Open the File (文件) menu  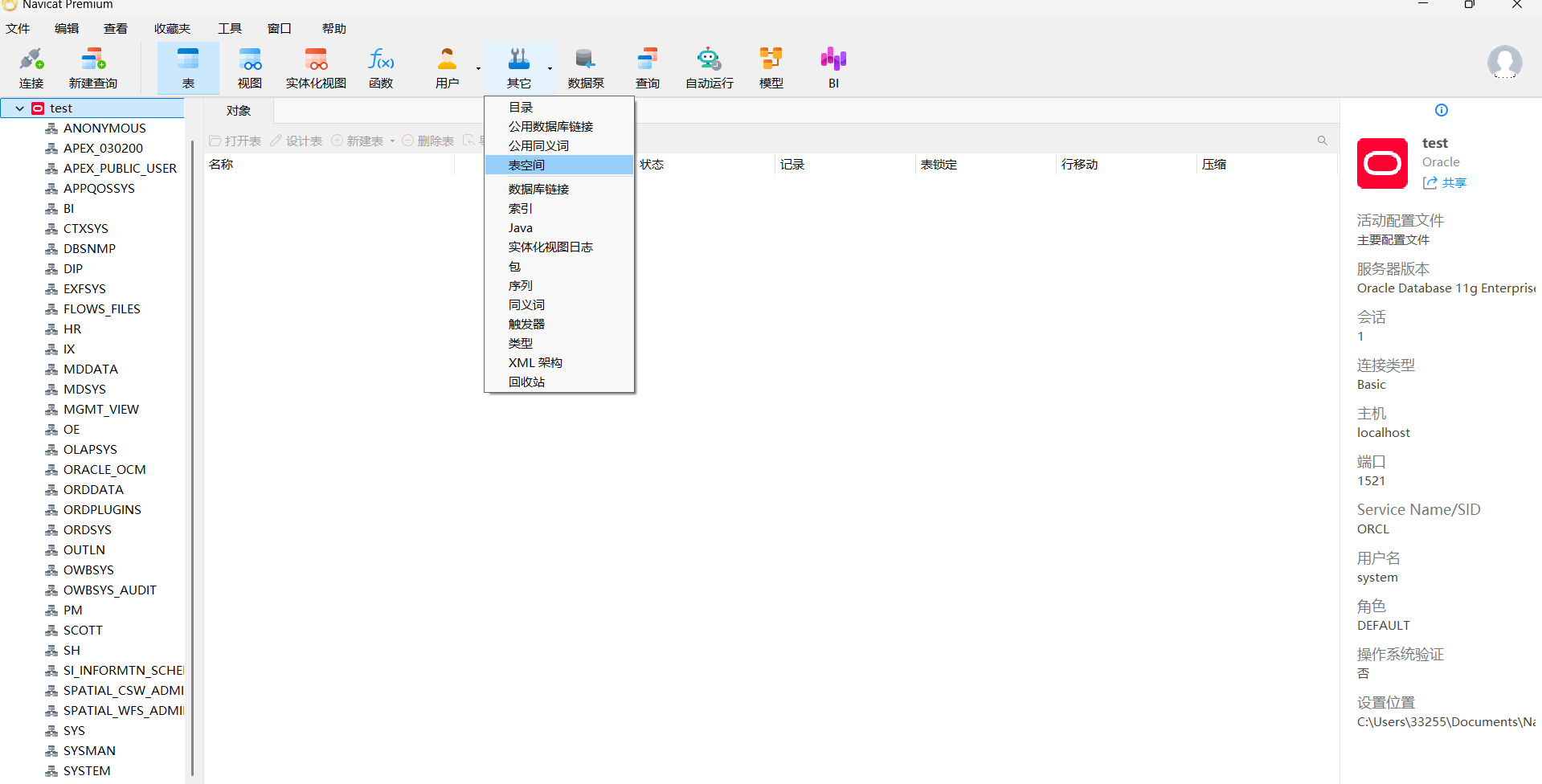click(x=18, y=29)
